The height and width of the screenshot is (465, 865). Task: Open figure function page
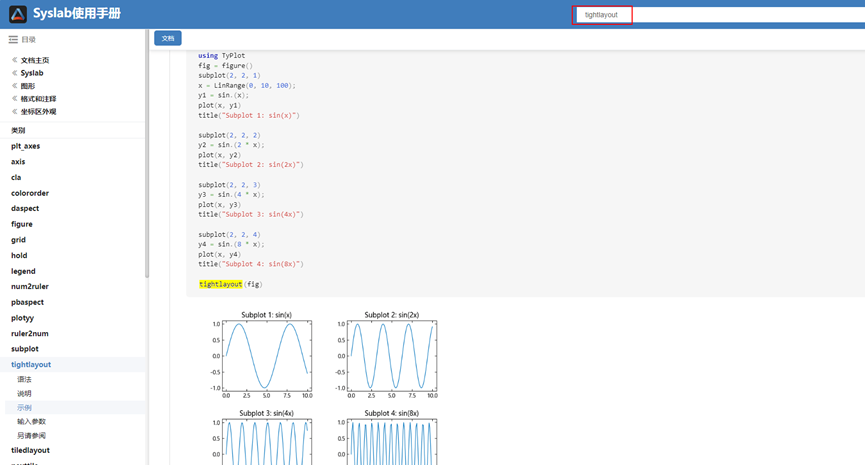[x=22, y=224]
